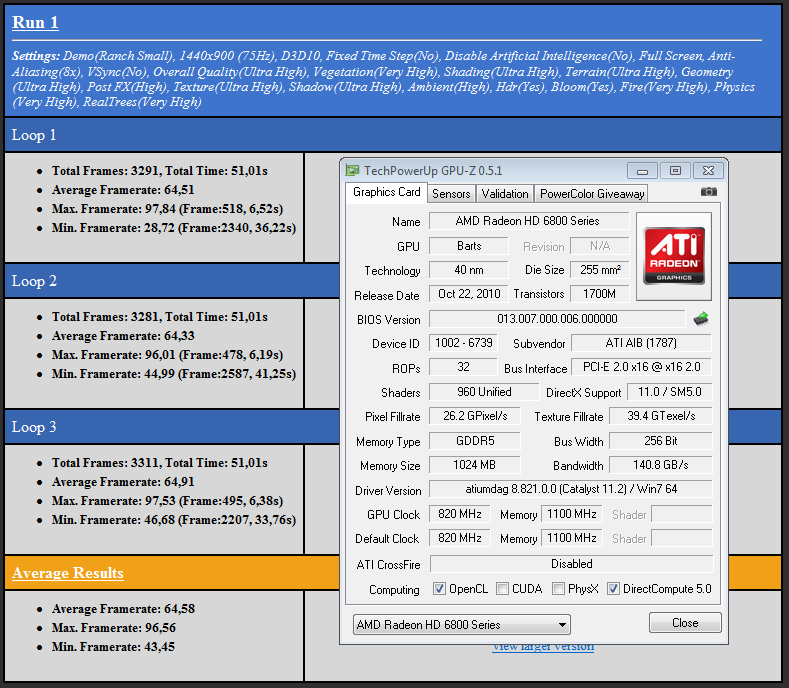789x688 pixels.
Task: Click the Pixel Fillrate value 26.2 GPixel/s
Action: [475, 416]
